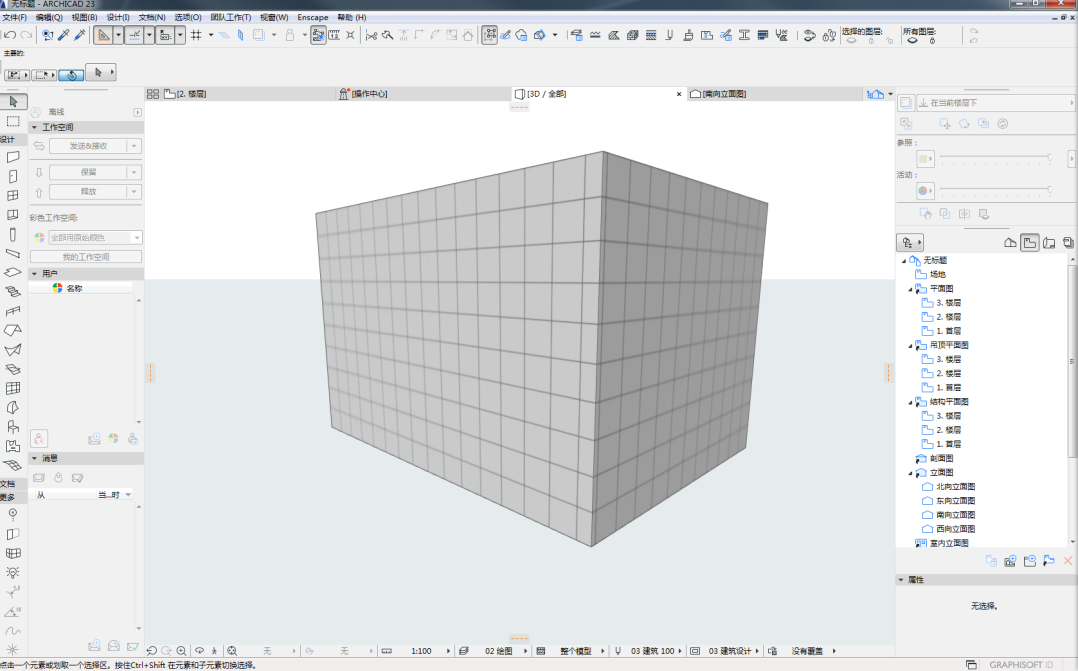Open the Enscape menu
This screenshot has height=671, width=1078.
(x=313, y=17)
